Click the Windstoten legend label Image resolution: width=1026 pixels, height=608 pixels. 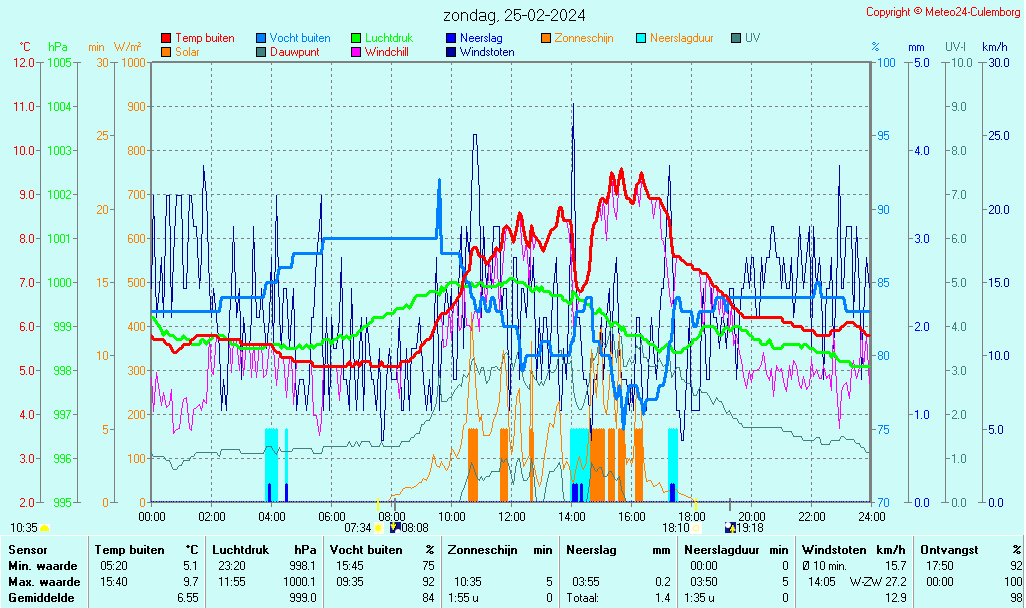coord(487,52)
